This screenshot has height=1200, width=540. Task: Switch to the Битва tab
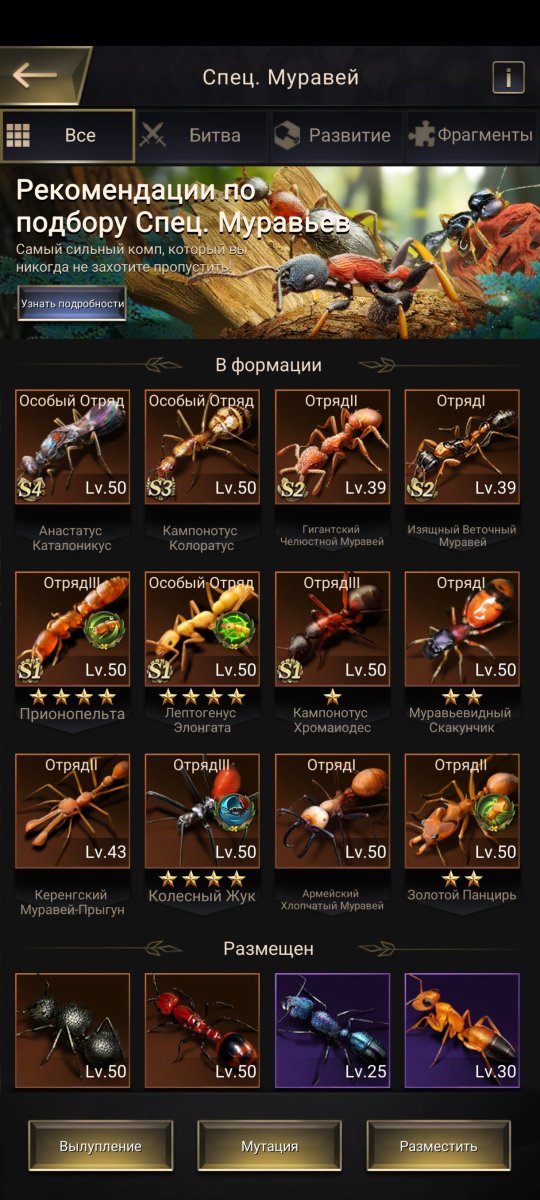tap(202, 136)
